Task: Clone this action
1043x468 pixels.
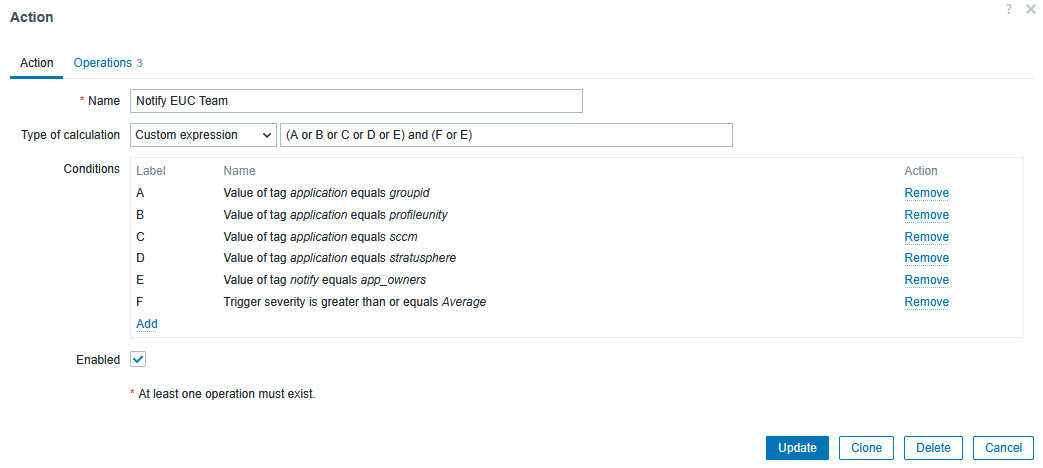Action: (866, 448)
